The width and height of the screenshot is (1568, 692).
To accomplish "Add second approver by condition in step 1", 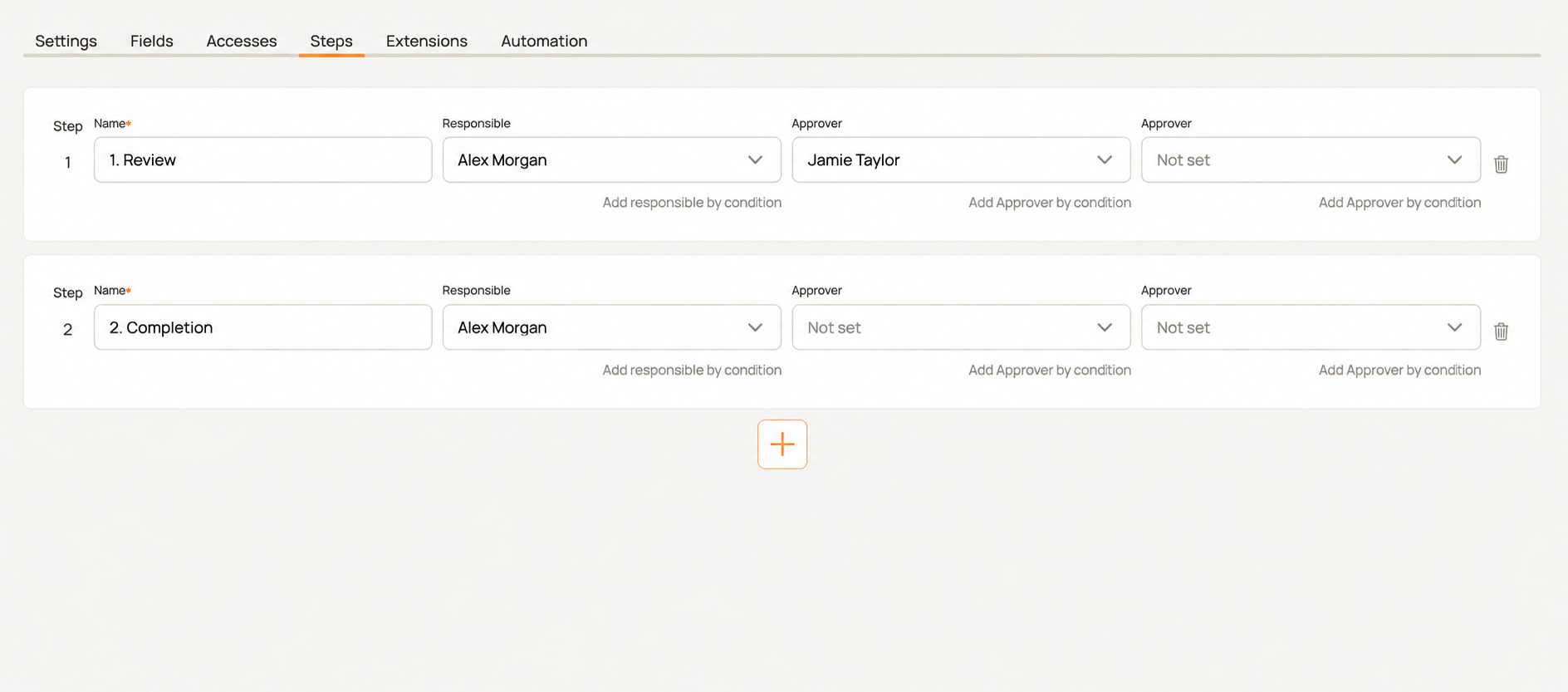I will click(x=1399, y=203).
